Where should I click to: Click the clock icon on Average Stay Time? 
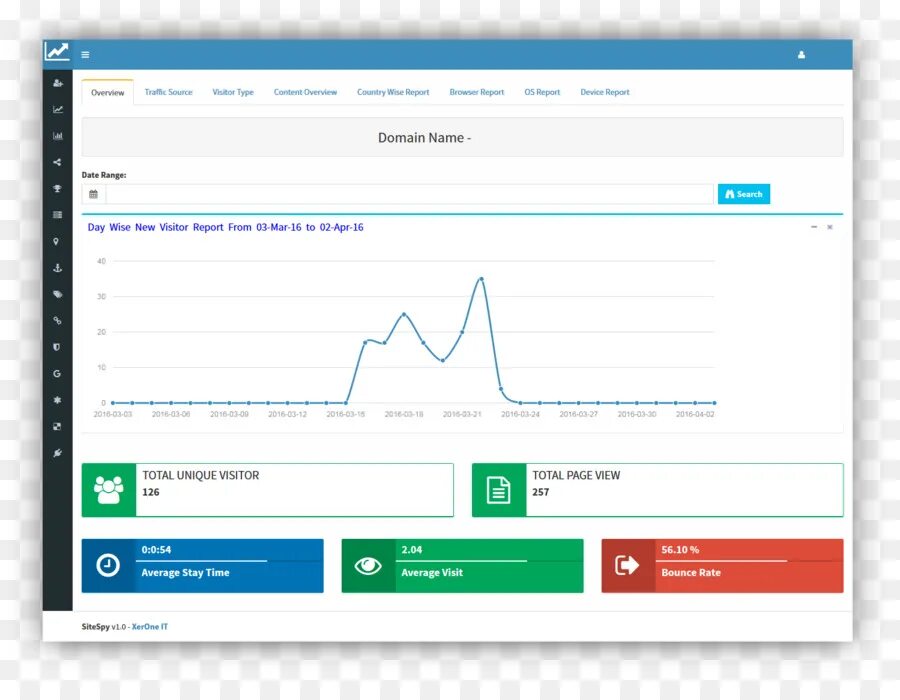click(108, 565)
